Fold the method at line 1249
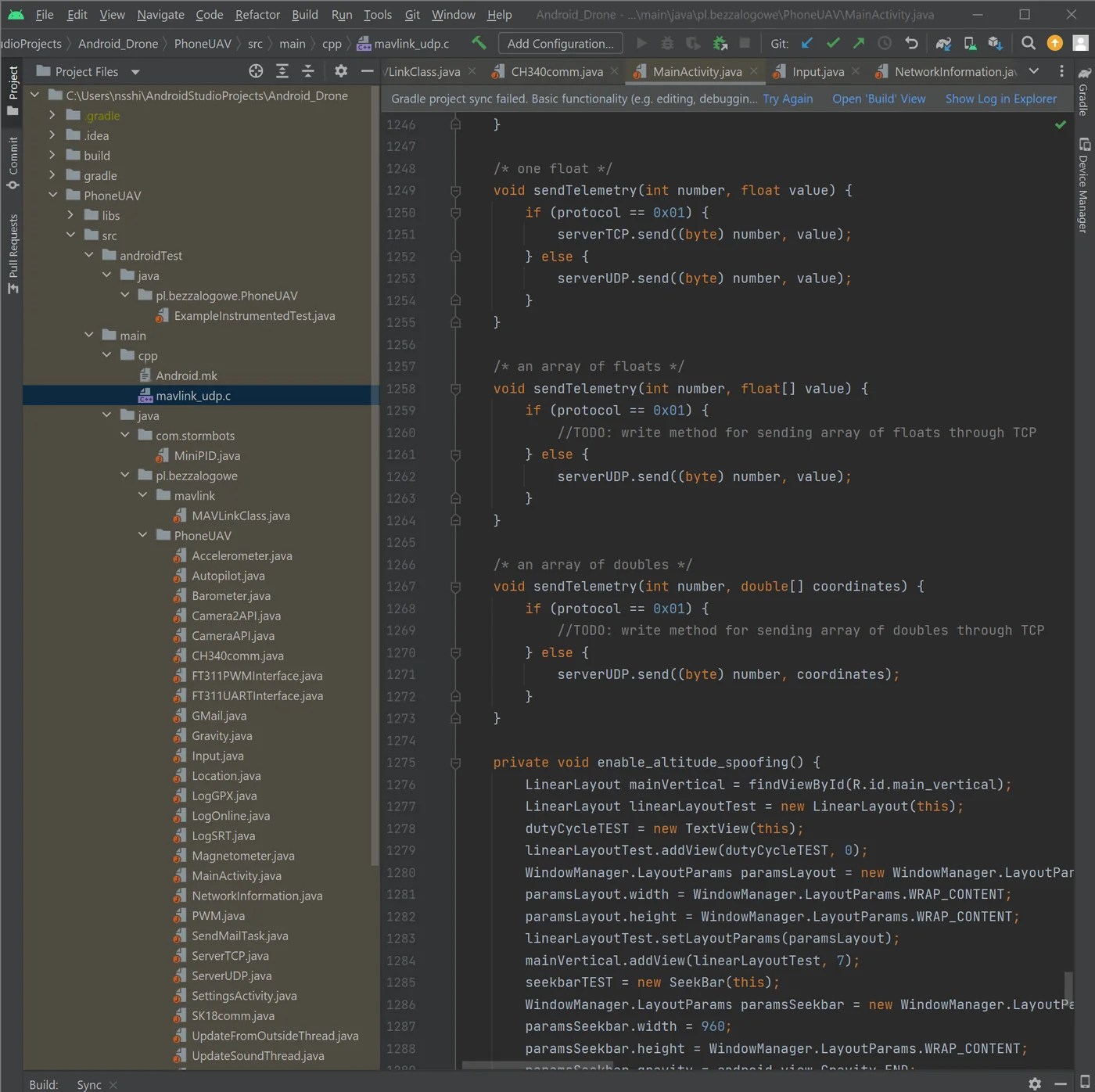The width and height of the screenshot is (1095, 1092). 455,190
